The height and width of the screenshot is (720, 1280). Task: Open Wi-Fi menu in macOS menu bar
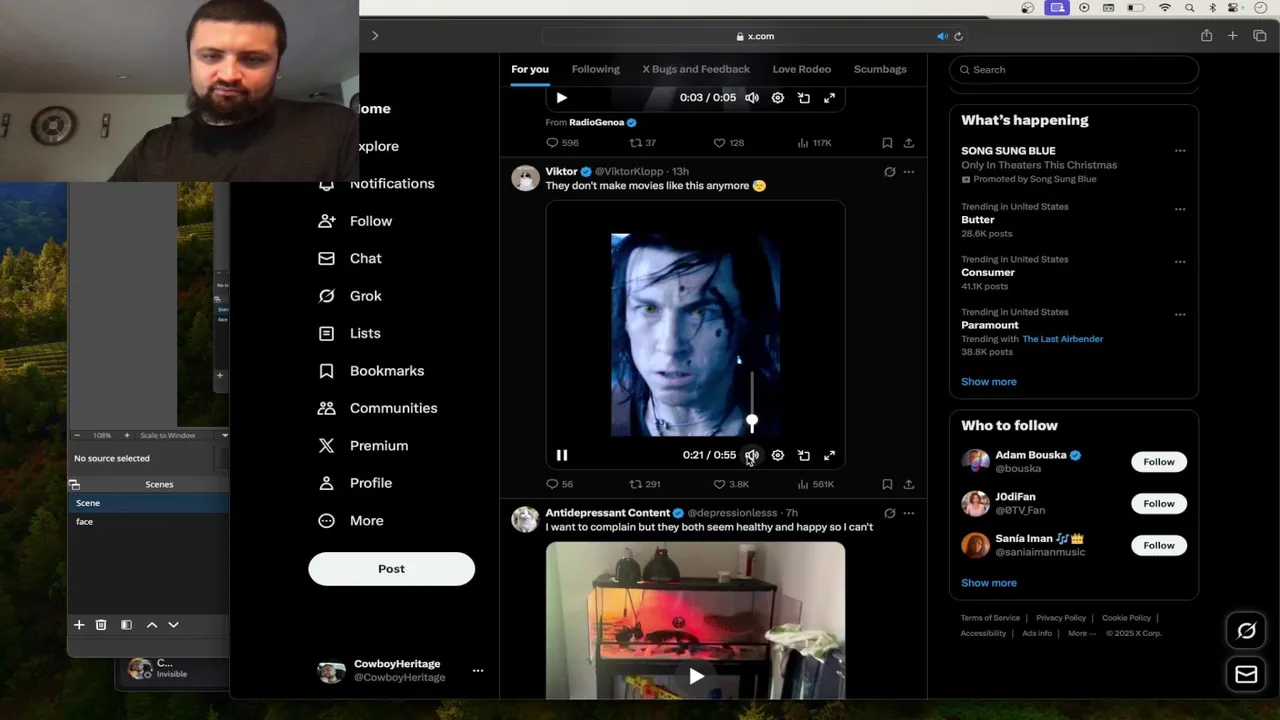pyautogui.click(x=1165, y=8)
